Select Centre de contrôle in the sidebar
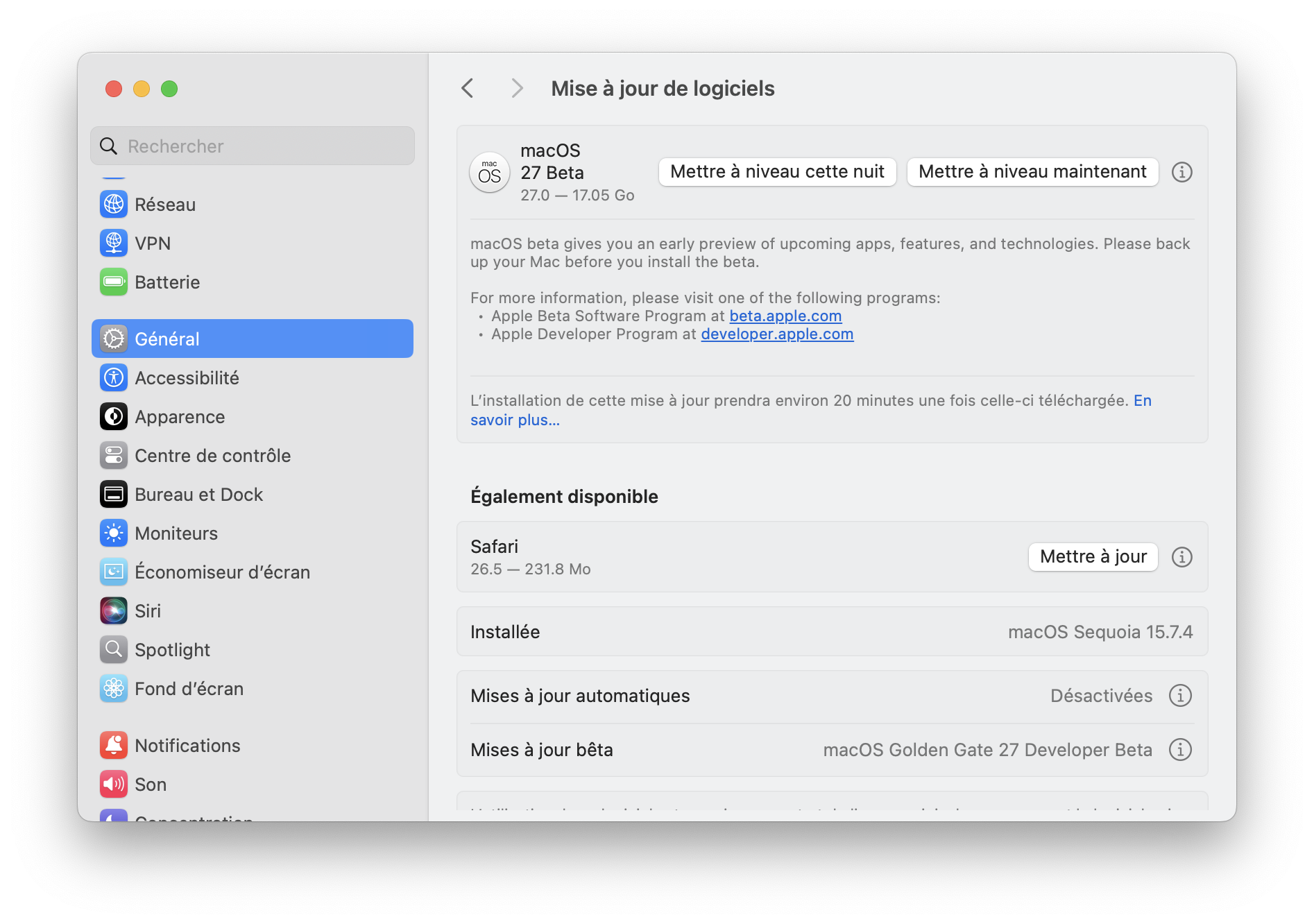The image size is (1314, 924). 253,456
